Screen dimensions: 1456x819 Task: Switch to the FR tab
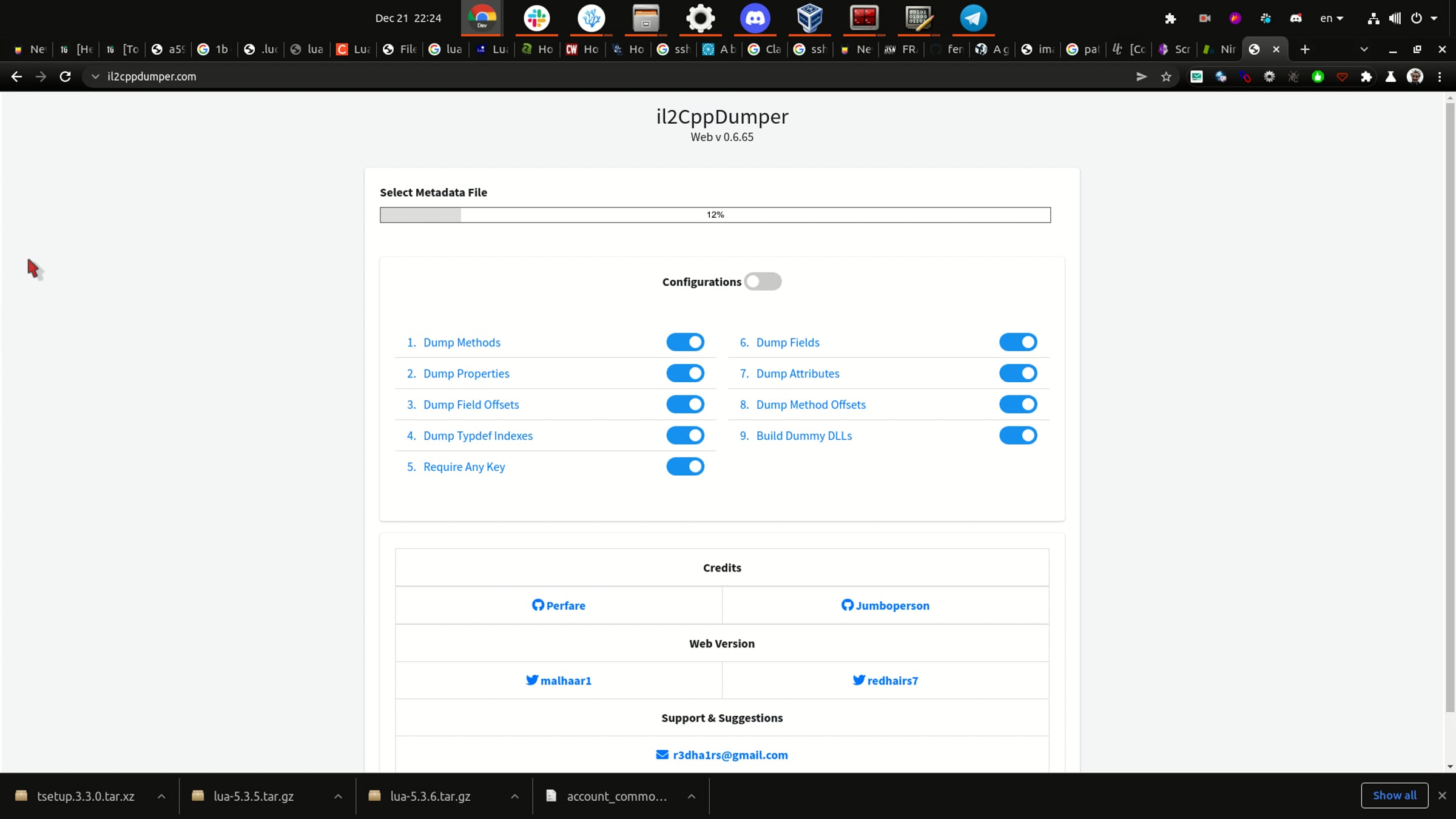[x=902, y=49]
